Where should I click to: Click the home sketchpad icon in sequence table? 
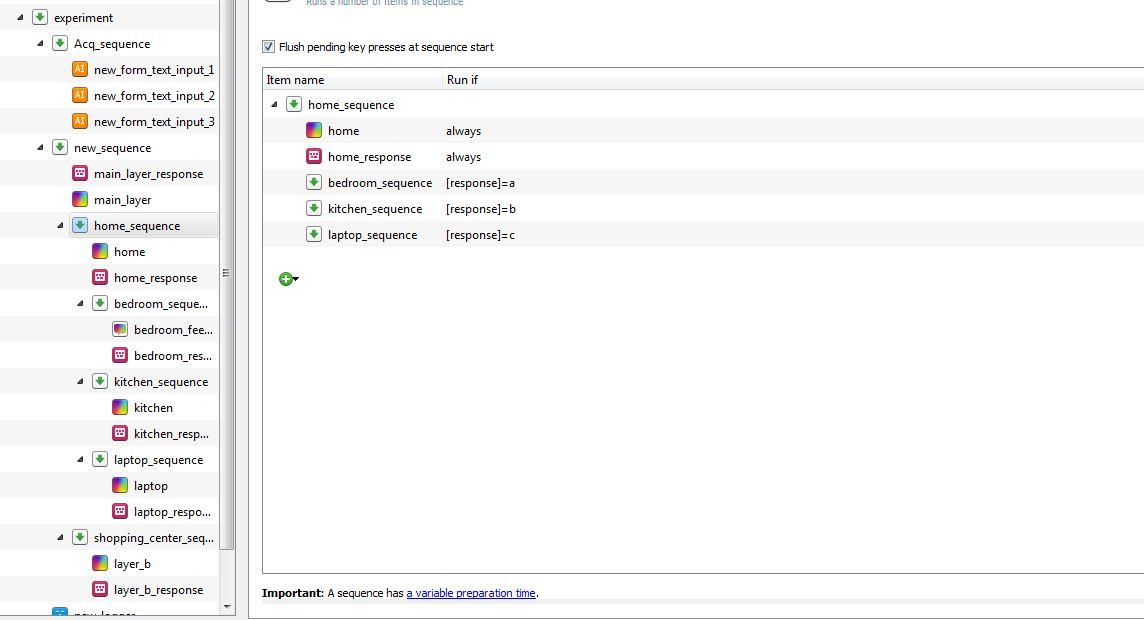[314, 131]
